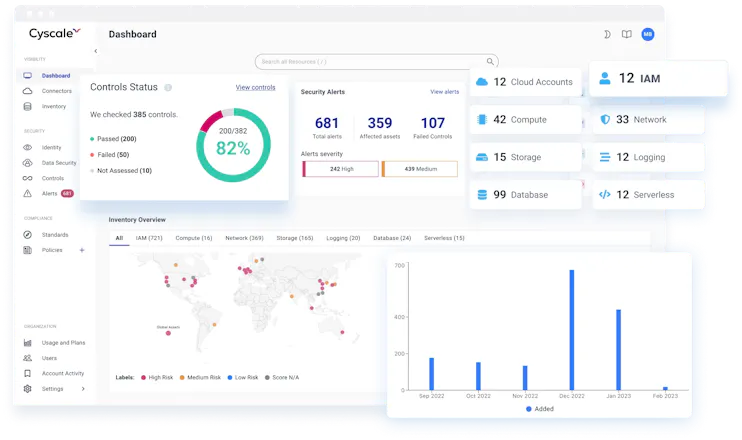Viewport: 742px width, 440px height.
Task: Expand the Settings submenu chevron
Action: 83,389
